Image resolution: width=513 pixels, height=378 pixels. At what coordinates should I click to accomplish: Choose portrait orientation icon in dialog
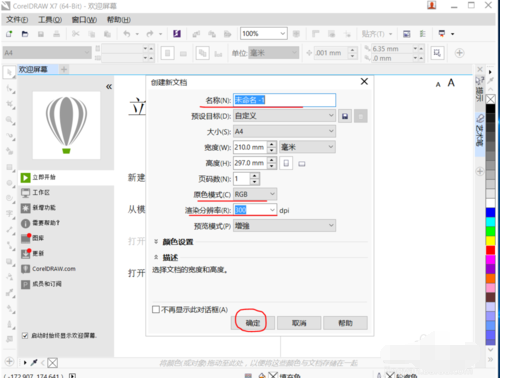(x=286, y=163)
